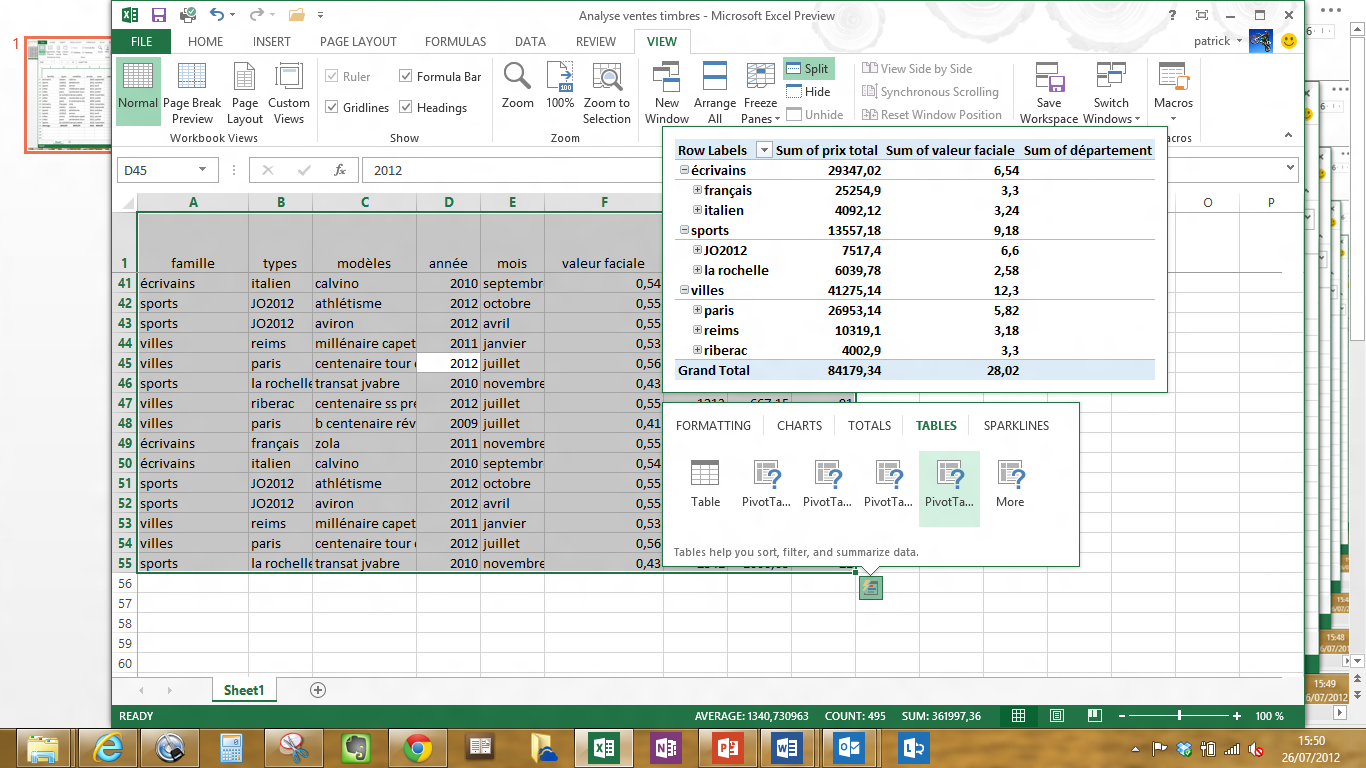Uncheck the Gridlines checkbox

tap(332, 108)
